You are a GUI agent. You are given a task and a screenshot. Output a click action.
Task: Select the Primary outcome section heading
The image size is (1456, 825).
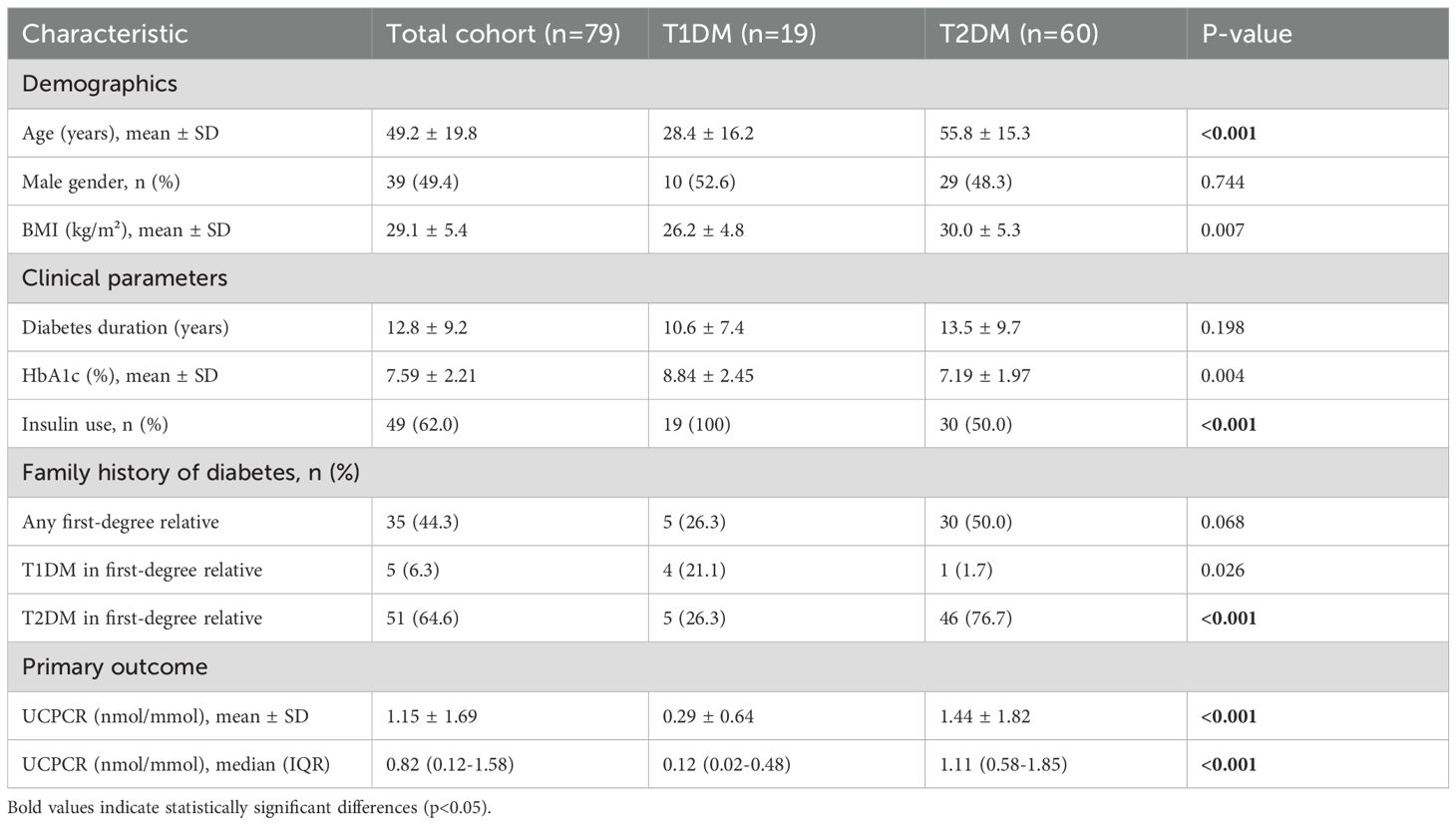[115, 667]
